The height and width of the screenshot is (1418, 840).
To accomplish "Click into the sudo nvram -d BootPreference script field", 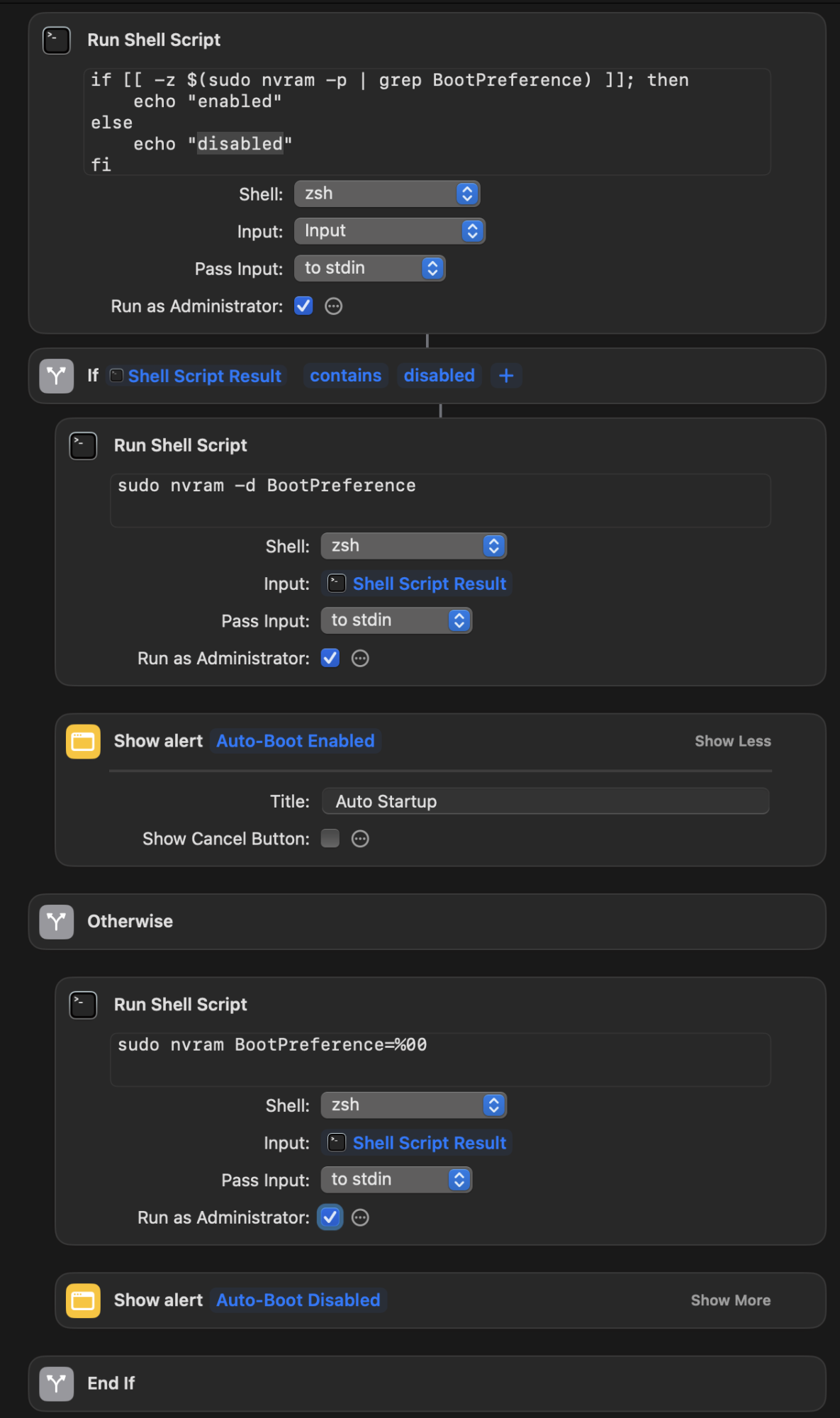I will (439, 500).
